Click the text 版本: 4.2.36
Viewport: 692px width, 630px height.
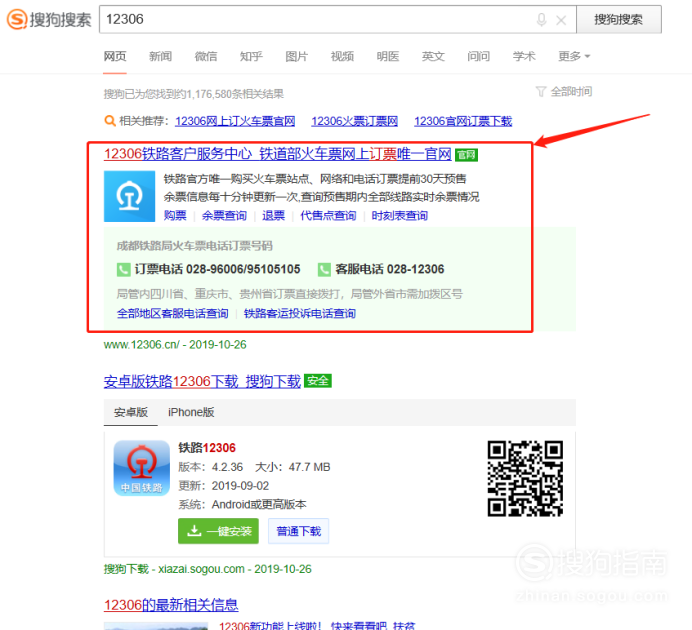point(211,467)
